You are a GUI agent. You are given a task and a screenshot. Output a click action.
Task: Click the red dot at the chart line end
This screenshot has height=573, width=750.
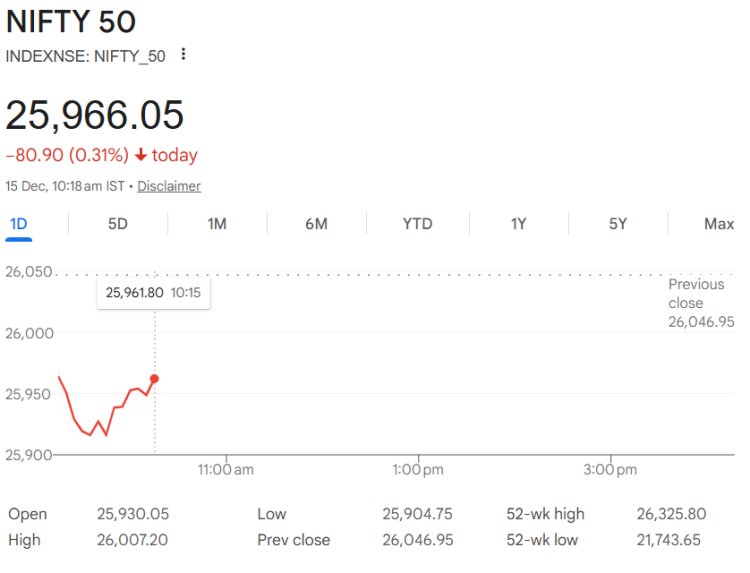[154, 378]
